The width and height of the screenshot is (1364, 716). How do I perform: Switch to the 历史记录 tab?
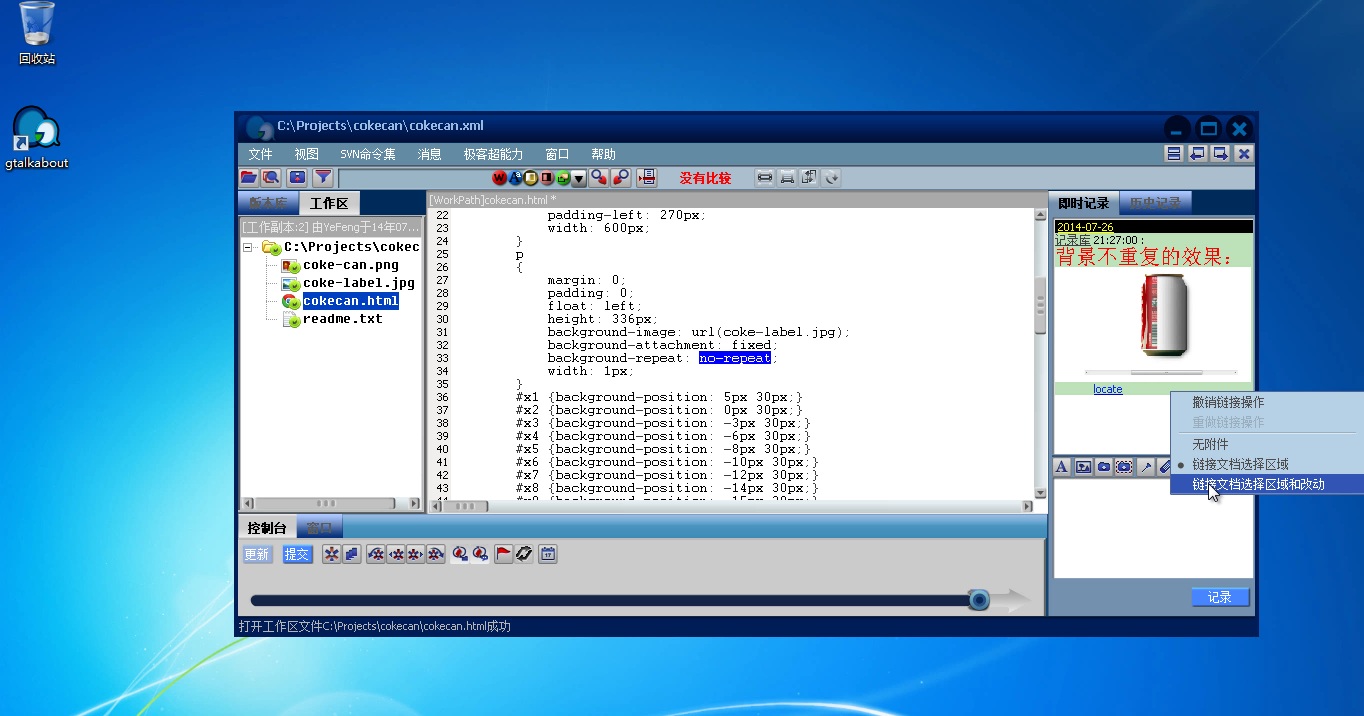point(1155,203)
